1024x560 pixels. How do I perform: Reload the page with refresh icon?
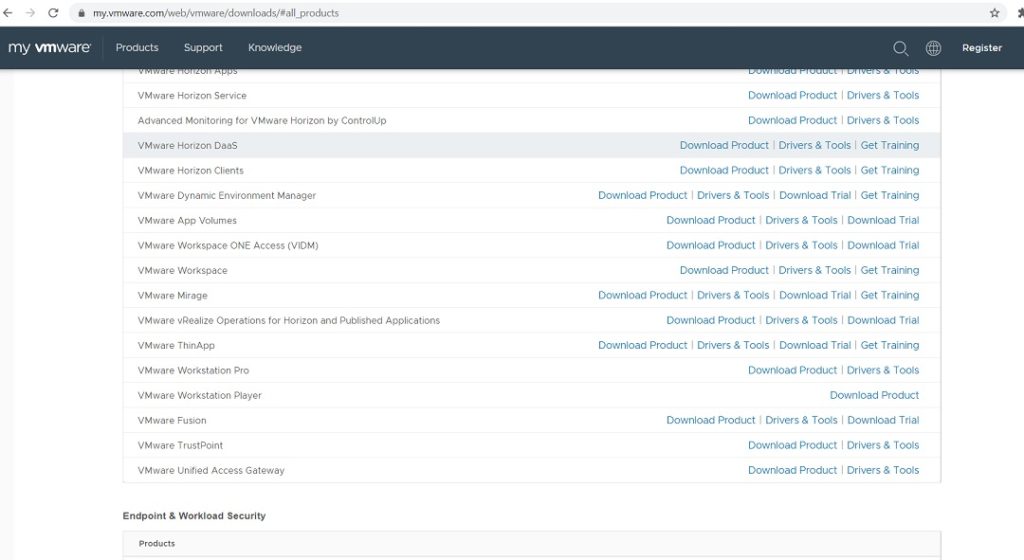(54, 12)
